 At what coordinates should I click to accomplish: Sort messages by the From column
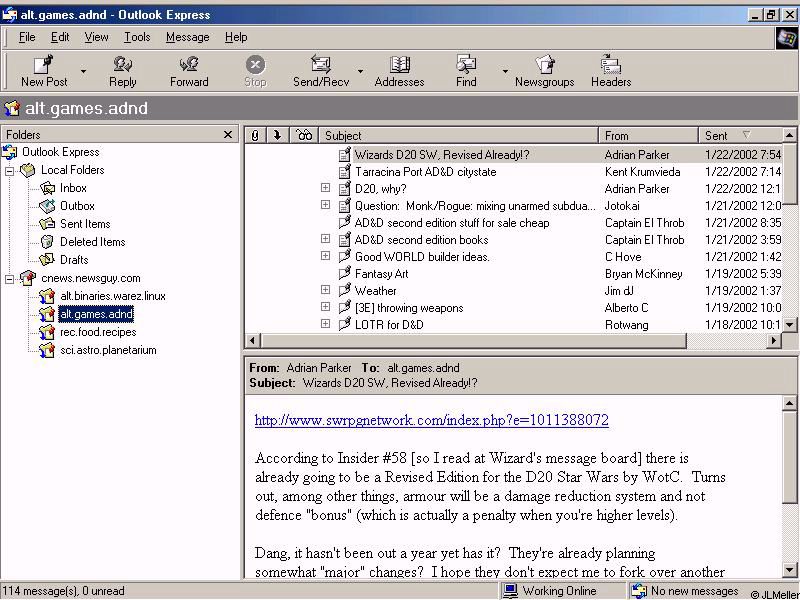tap(647, 135)
